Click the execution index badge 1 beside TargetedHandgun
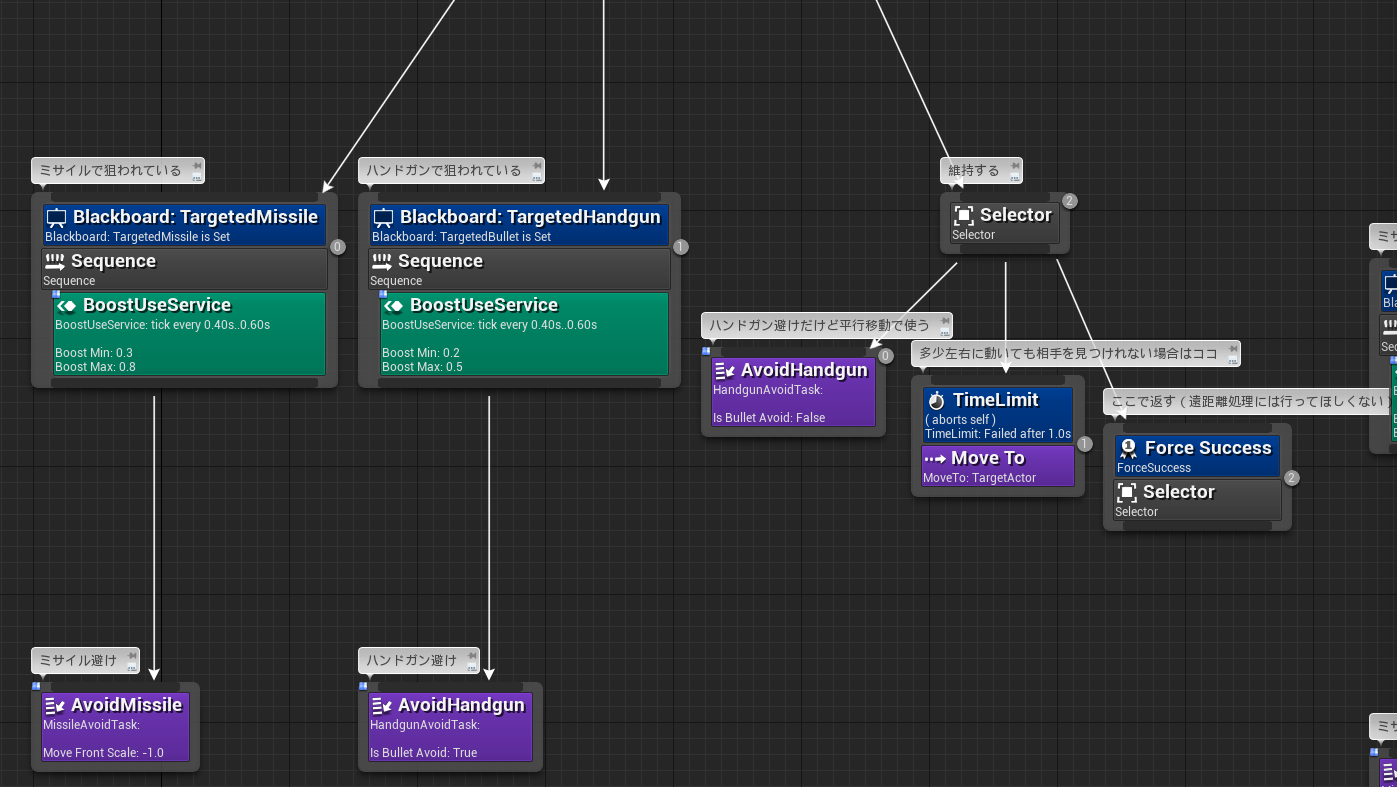Screen dimensions: 1397x787 click(x=681, y=247)
